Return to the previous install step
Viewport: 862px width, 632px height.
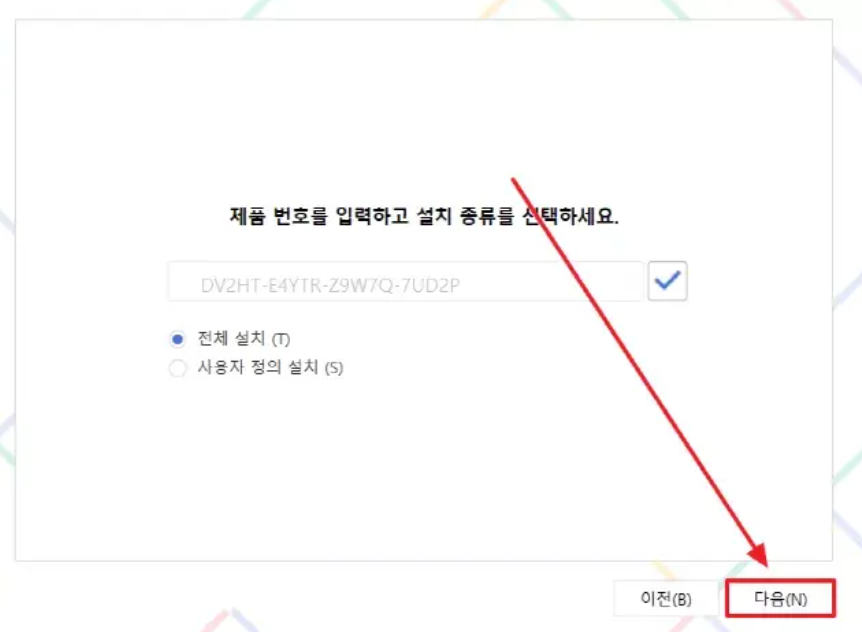(666, 598)
